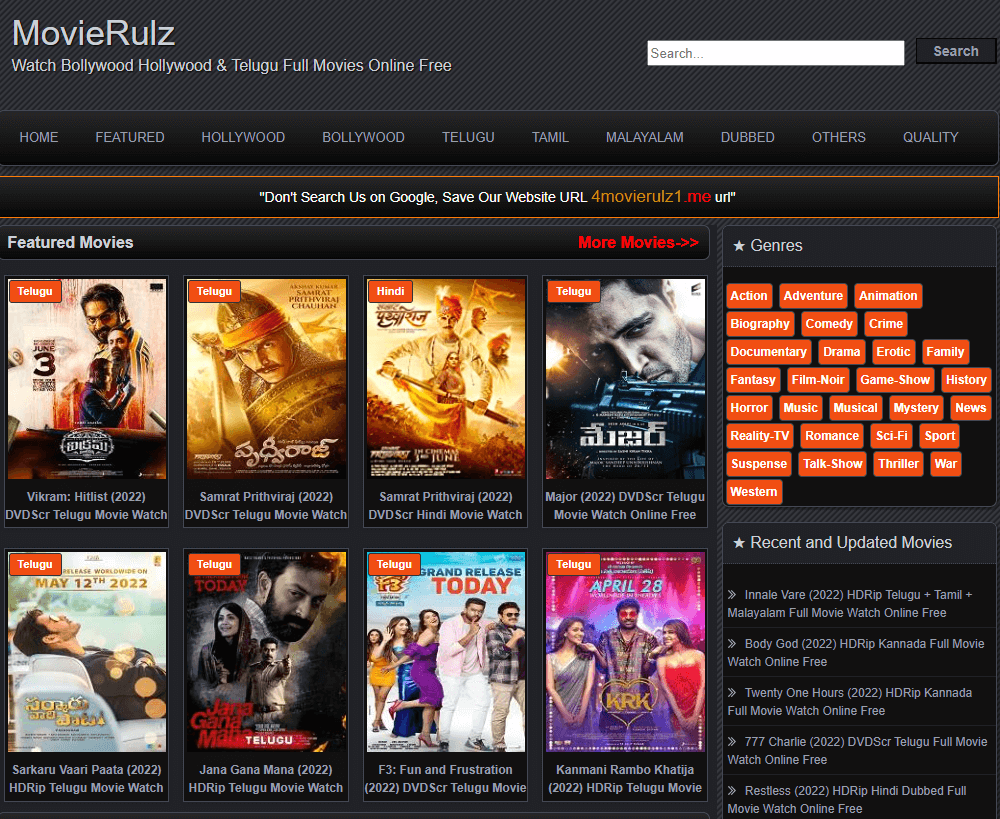
Task: Select the Romance genre tag
Action: [x=832, y=436]
